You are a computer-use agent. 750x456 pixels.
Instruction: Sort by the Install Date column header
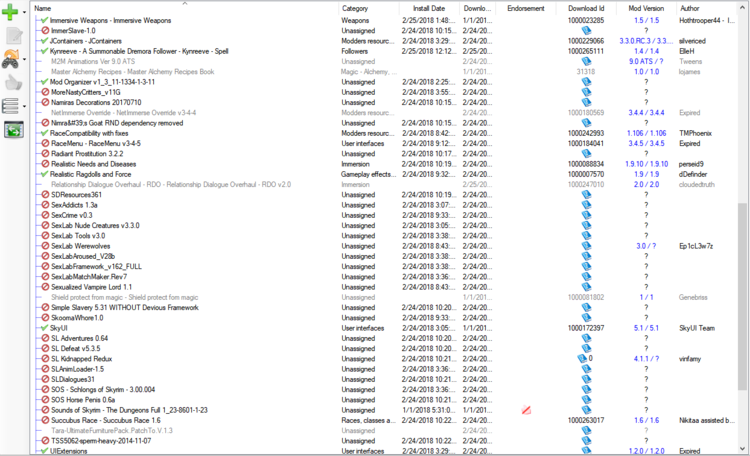[x=429, y=8]
